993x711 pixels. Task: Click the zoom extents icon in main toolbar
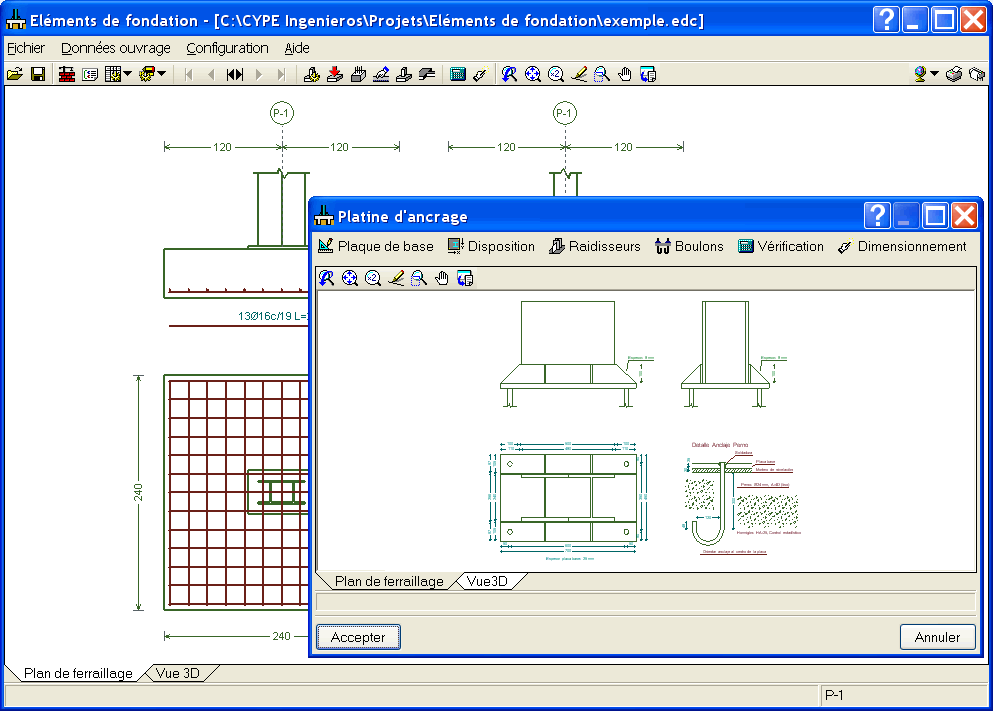(x=533, y=74)
